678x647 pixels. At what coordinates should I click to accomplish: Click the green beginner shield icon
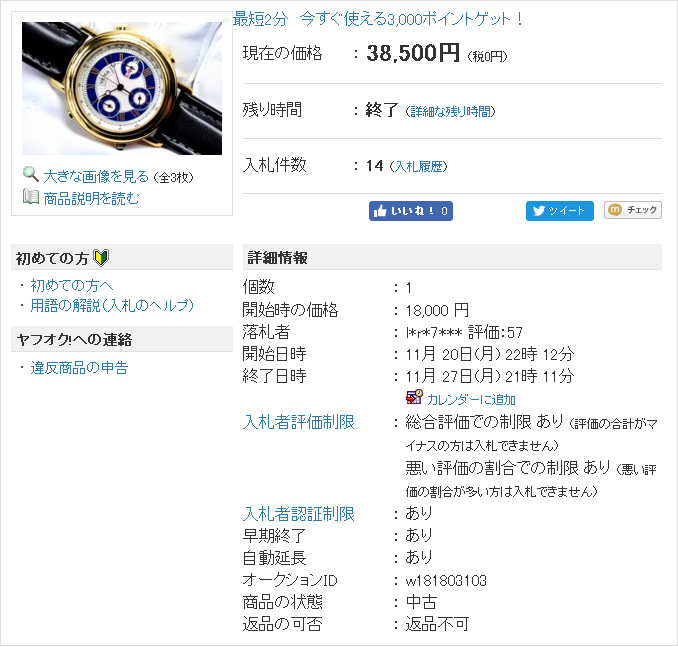[101, 258]
